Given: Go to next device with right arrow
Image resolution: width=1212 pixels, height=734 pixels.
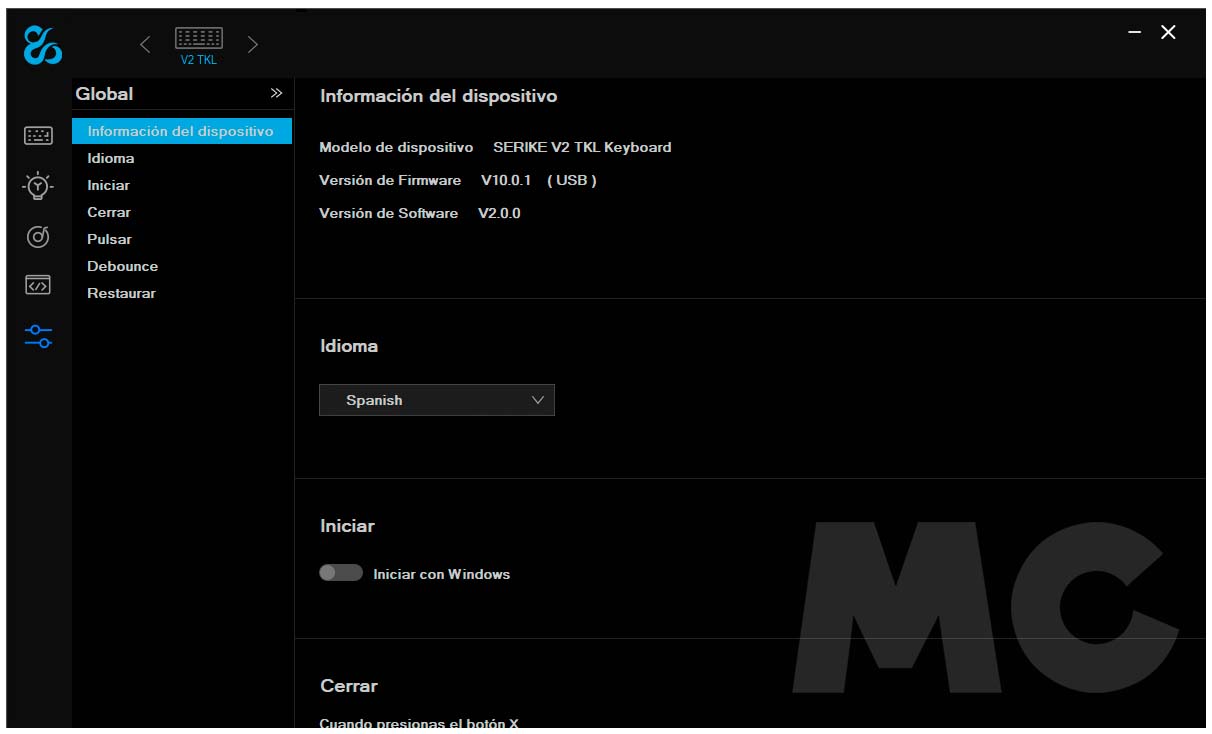Looking at the screenshot, I should pos(253,44).
